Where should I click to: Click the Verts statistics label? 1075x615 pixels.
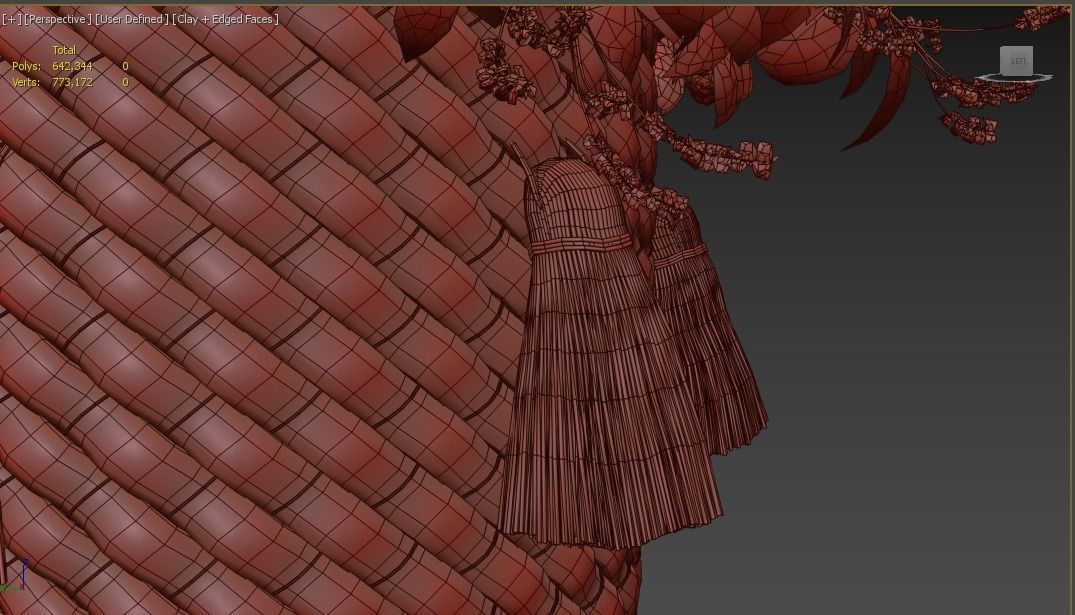point(26,82)
